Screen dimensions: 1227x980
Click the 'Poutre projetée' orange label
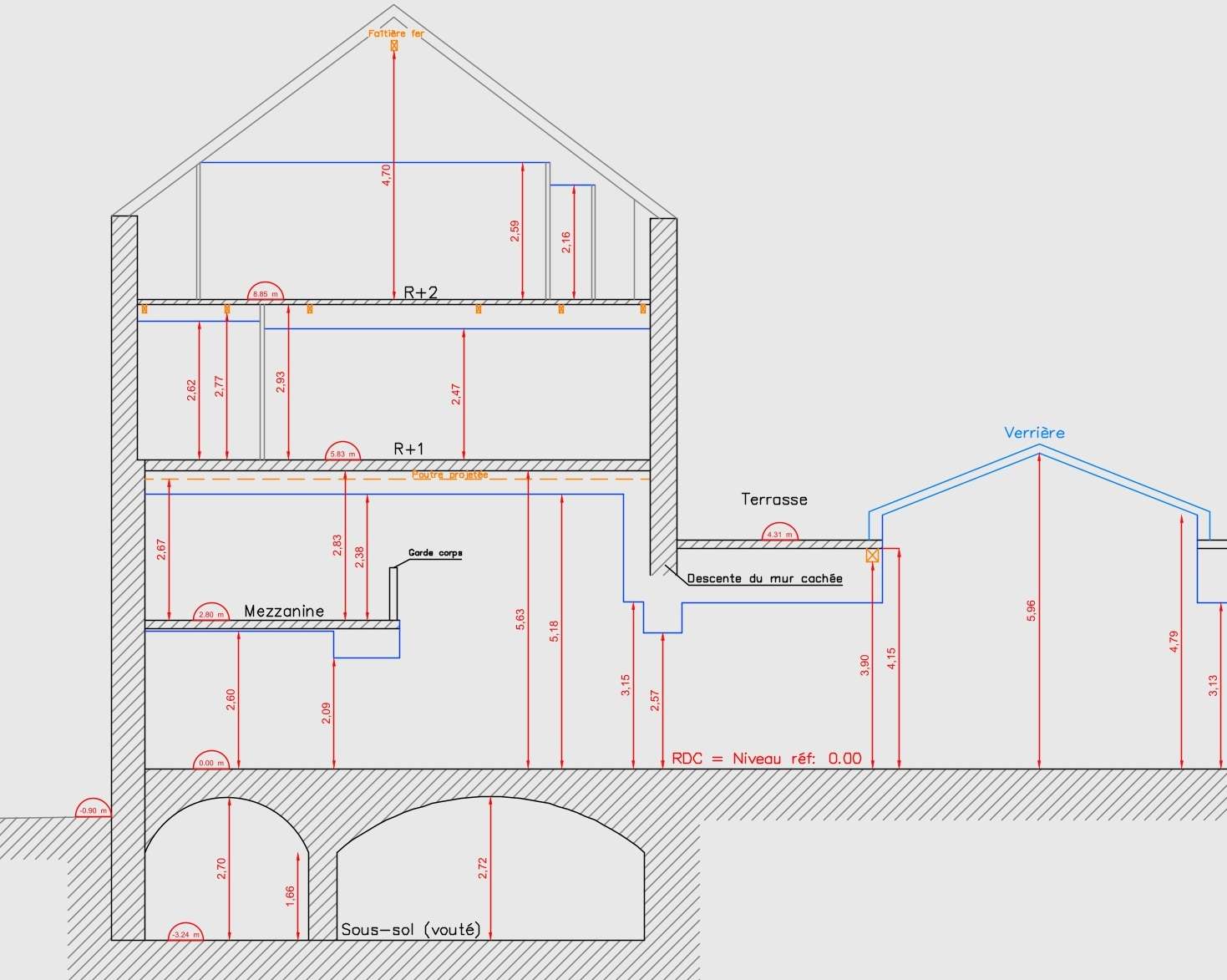click(449, 475)
